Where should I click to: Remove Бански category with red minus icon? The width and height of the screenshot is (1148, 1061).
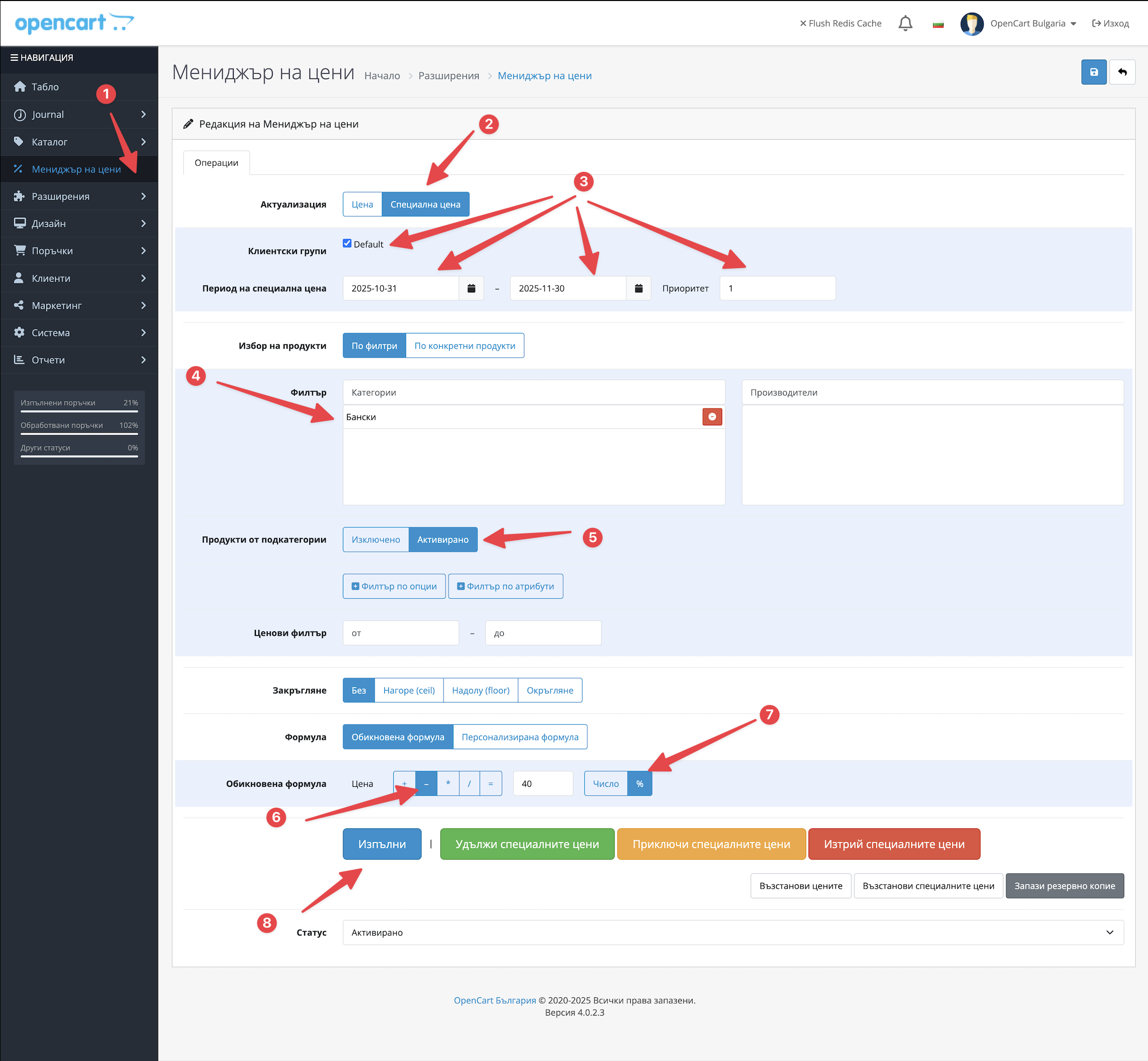click(x=711, y=417)
